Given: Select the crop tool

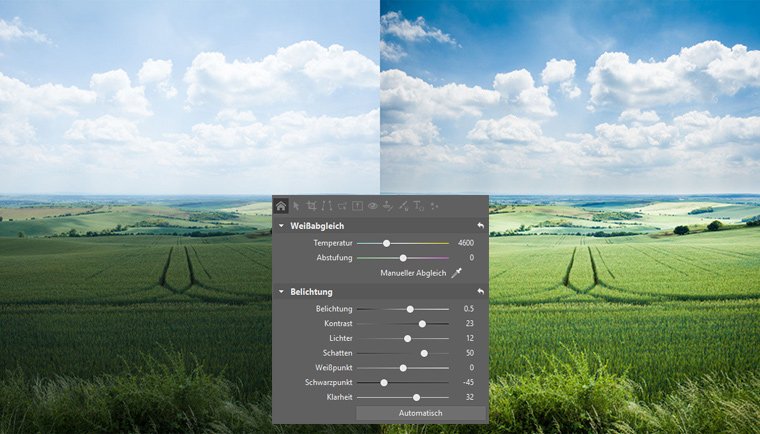Looking at the screenshot, I should coord(311,206).
